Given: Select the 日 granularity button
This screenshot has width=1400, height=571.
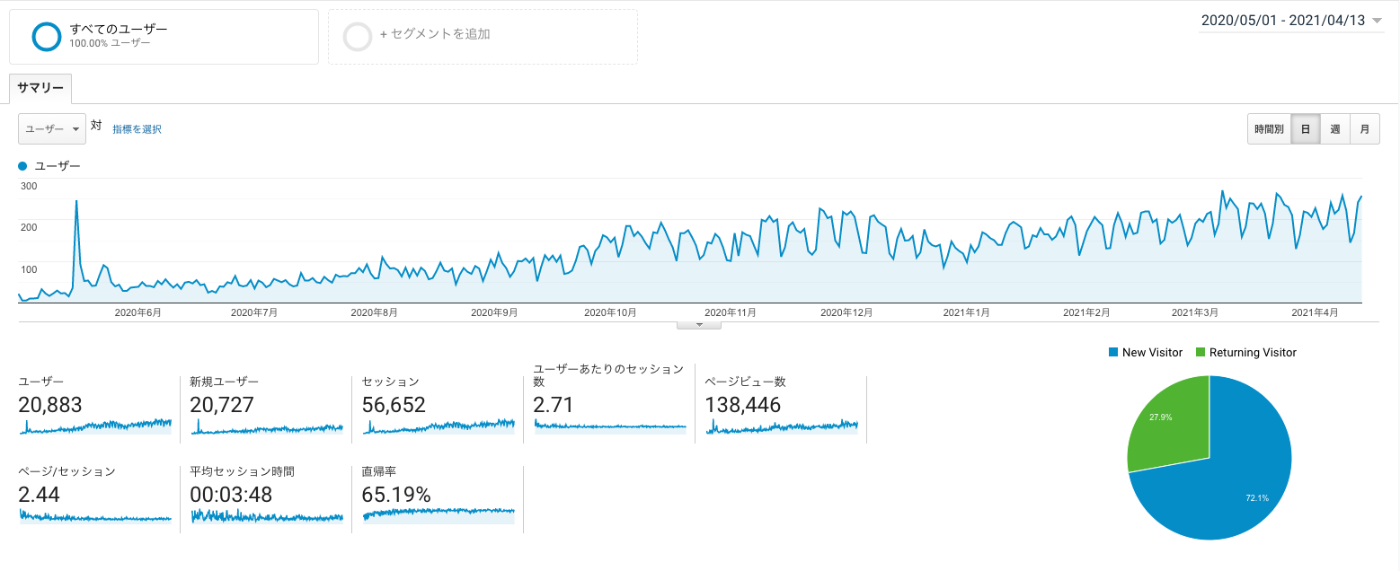Looking at the screenshot, I should coord(1305,129).
